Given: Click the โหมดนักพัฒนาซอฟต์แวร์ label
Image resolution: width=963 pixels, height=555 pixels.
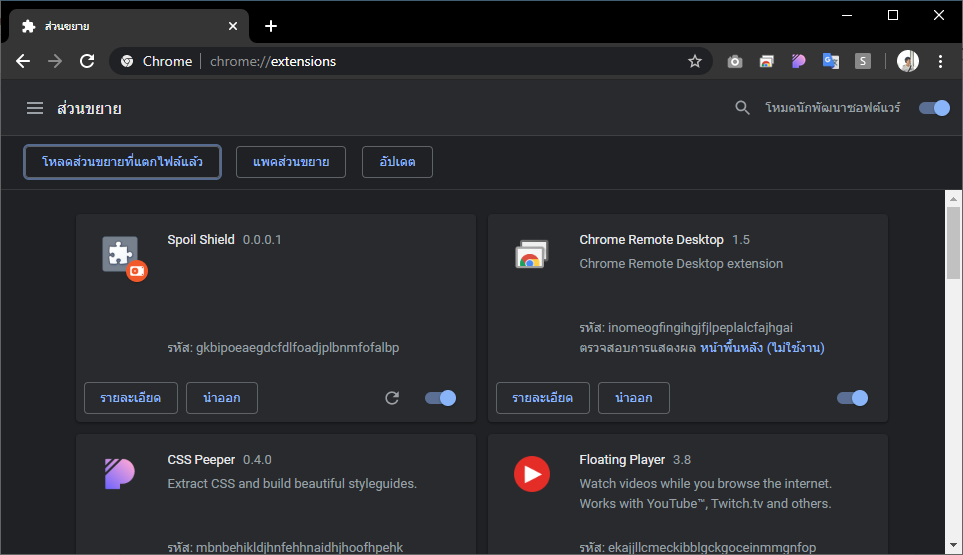Looking at the screenshot, I should coord(832,108).
